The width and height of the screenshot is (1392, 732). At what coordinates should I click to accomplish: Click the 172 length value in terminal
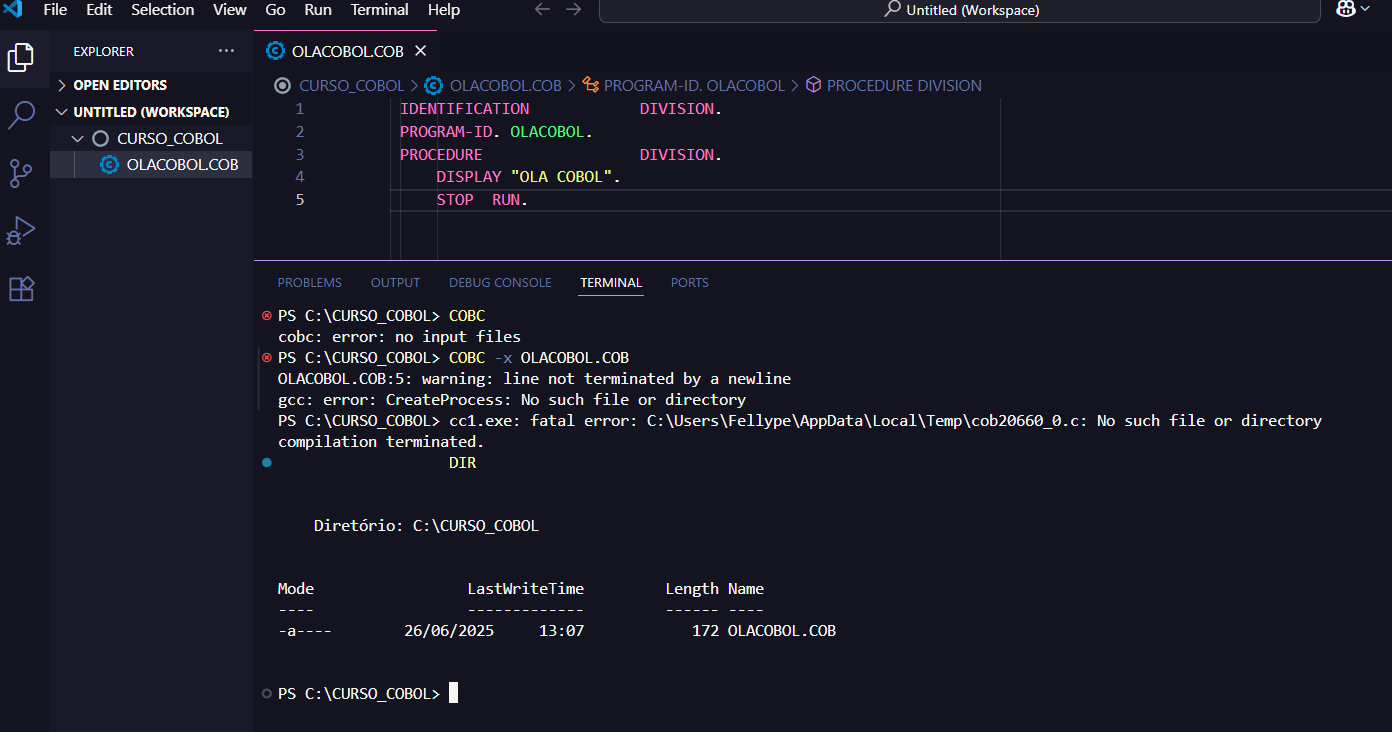click(x=705, y=631)
